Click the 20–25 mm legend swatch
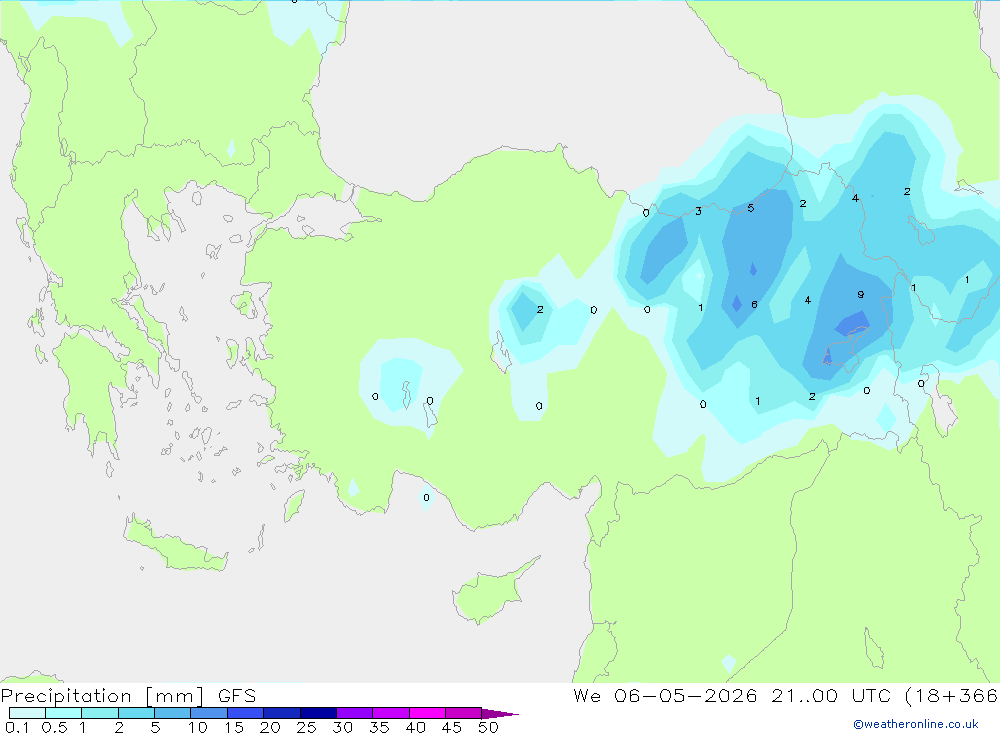The image size is (1000, 733). pos(282,713)
